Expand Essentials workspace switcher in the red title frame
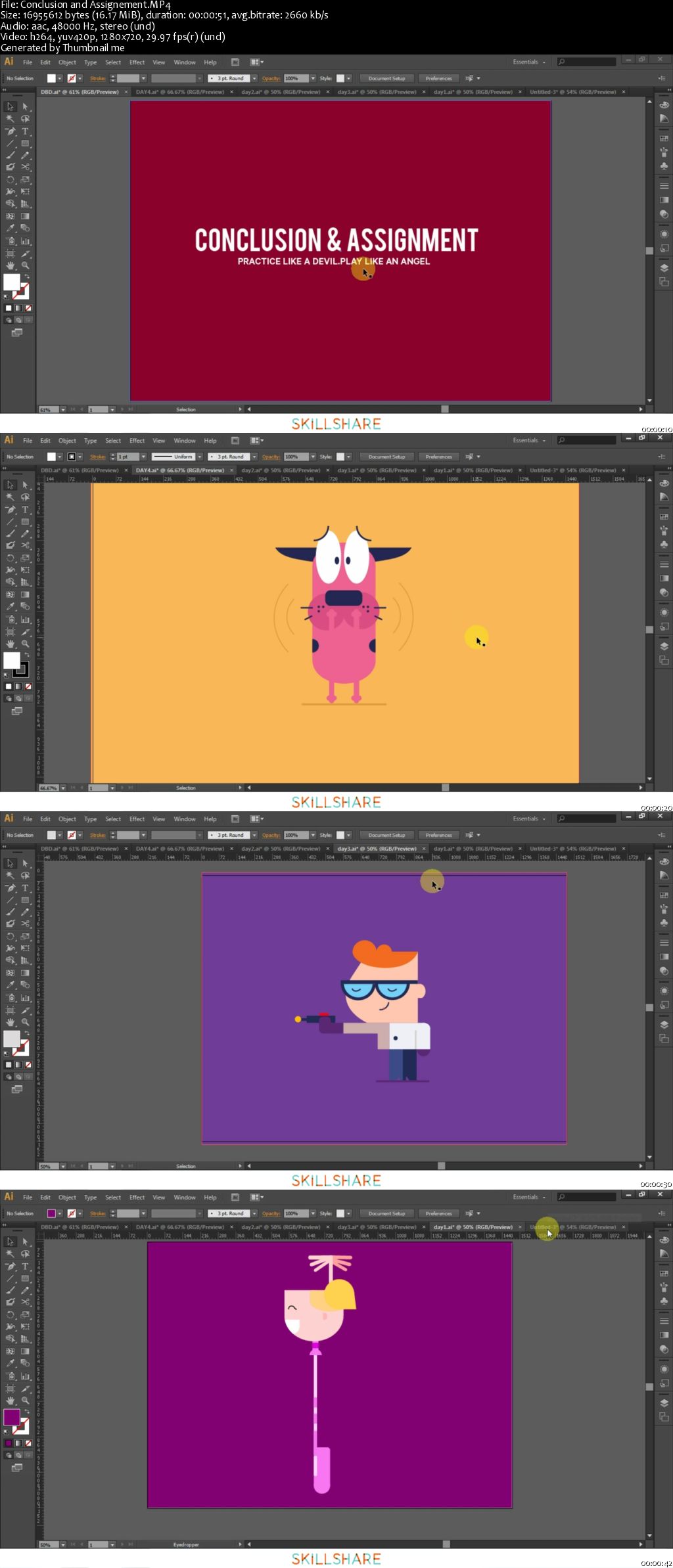 [529, 62]
